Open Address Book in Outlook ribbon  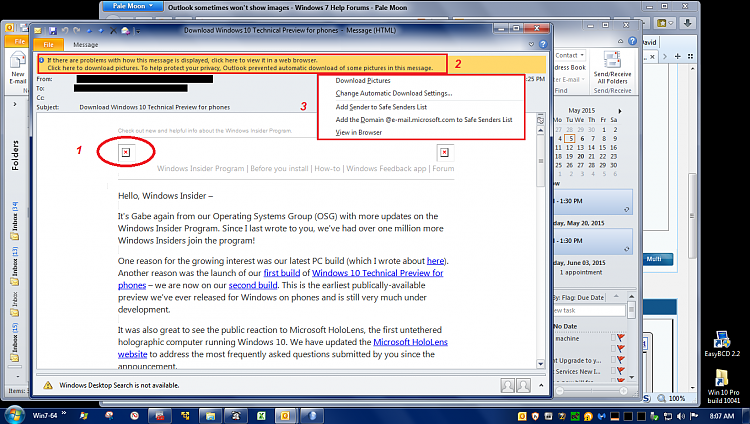coord(570,67)
